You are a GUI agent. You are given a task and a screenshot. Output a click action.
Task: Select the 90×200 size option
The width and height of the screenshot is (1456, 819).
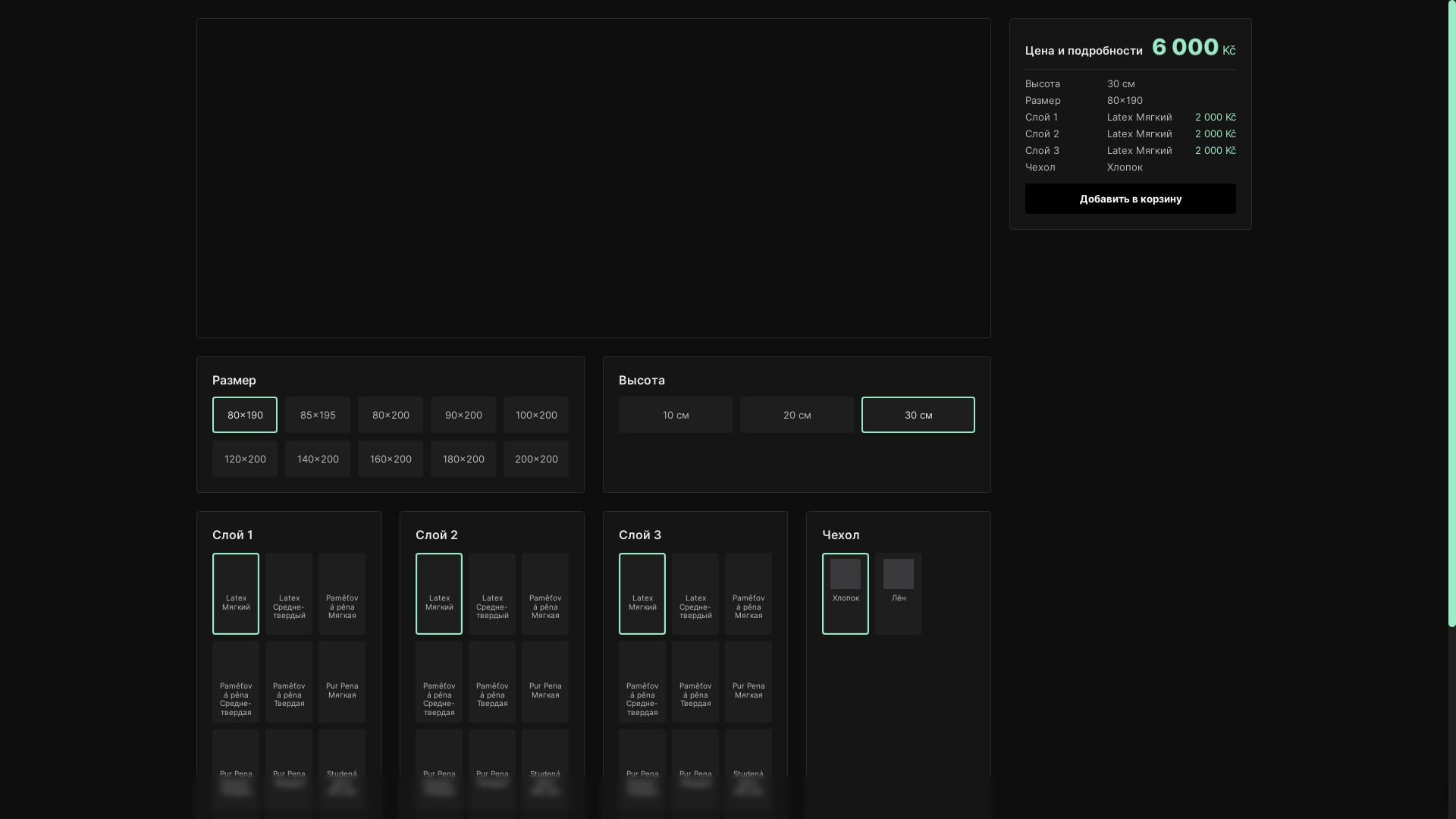point(463,415)
